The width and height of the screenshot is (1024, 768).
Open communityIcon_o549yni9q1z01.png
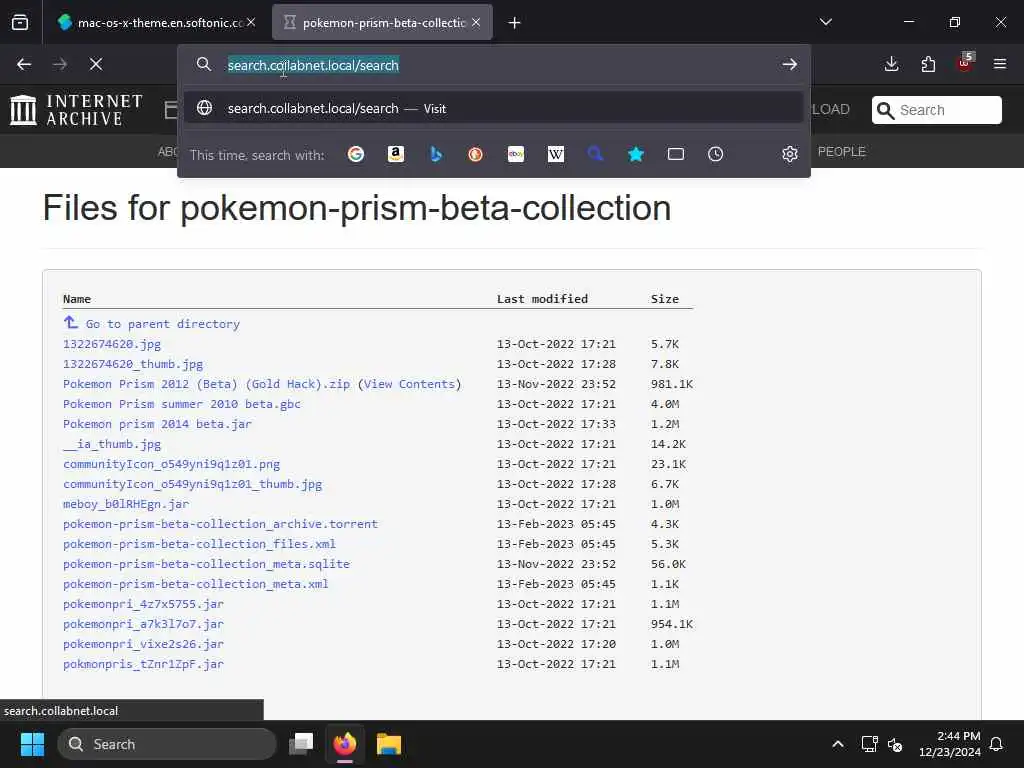point(171,464)
